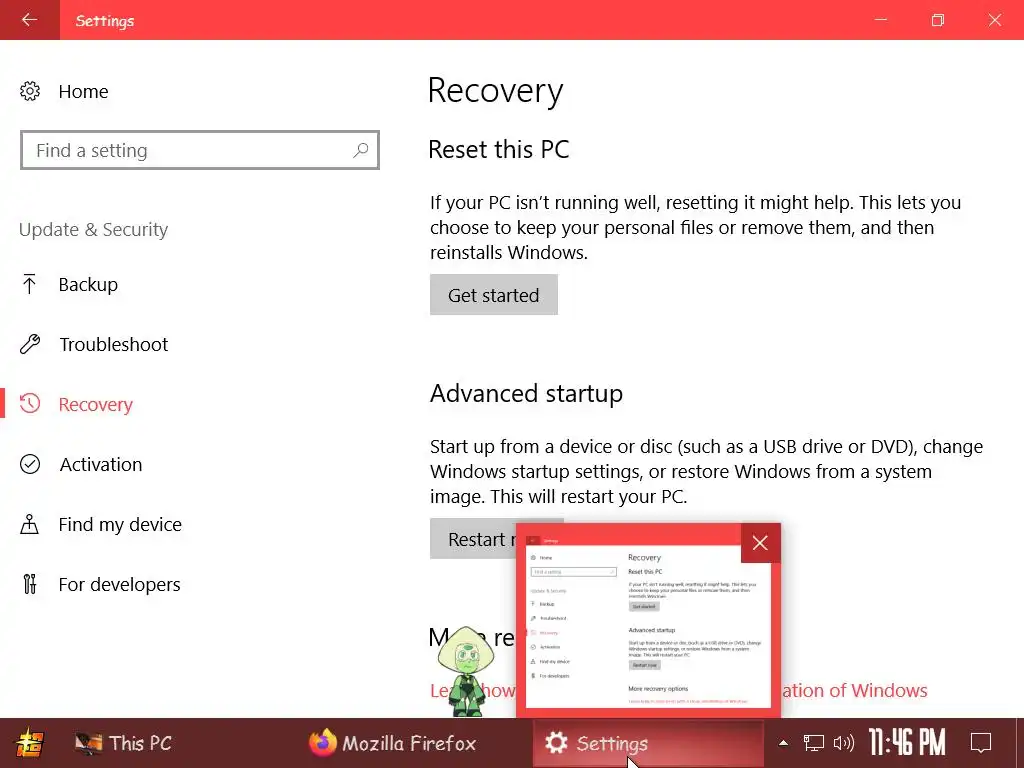Screen dimensions: 1024x768
Task: Select the Troubleshoot wrench icon
Action: [29, 344]
